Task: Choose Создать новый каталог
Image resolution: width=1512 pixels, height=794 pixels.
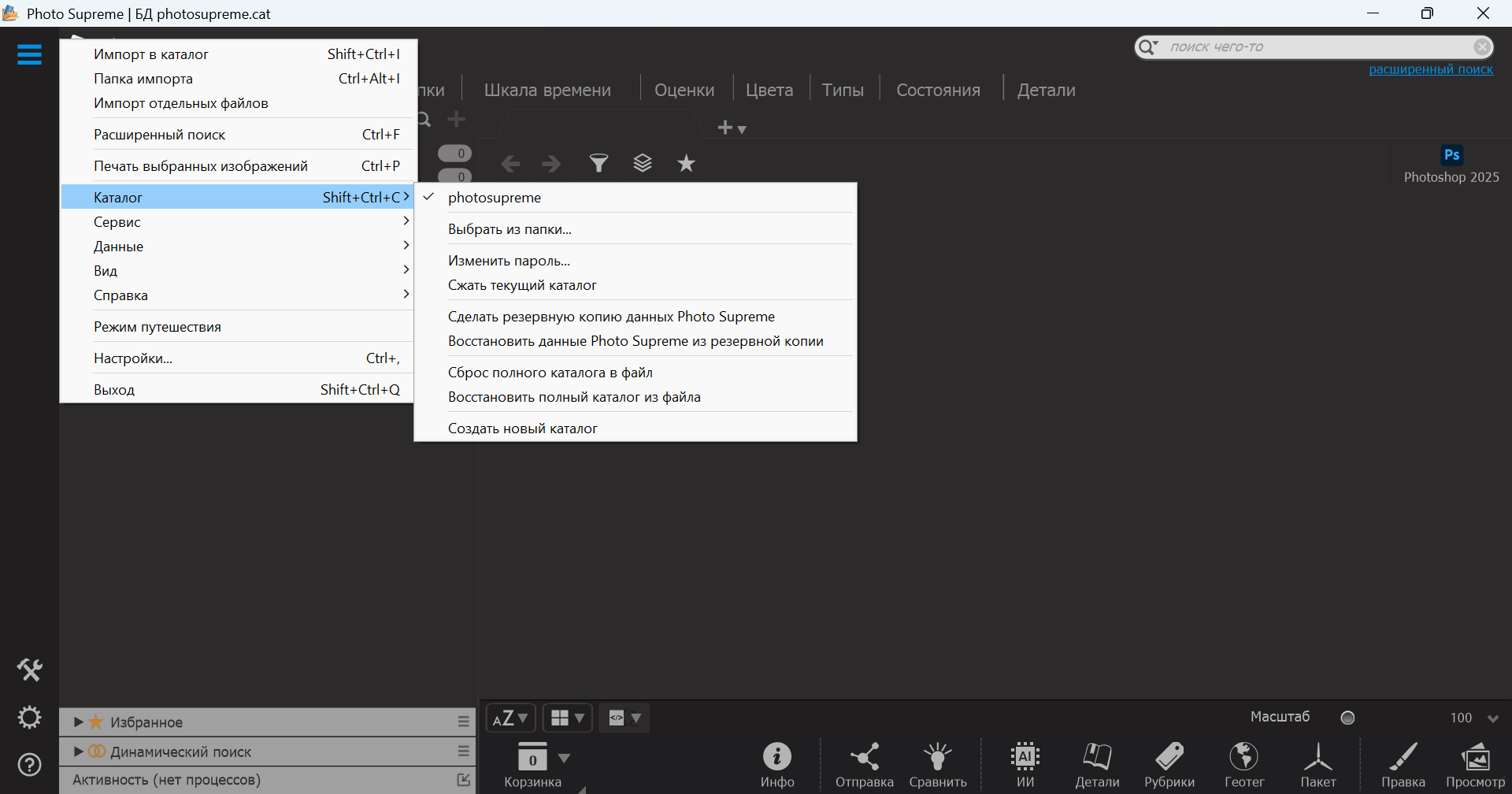Action: click(636, 429)
